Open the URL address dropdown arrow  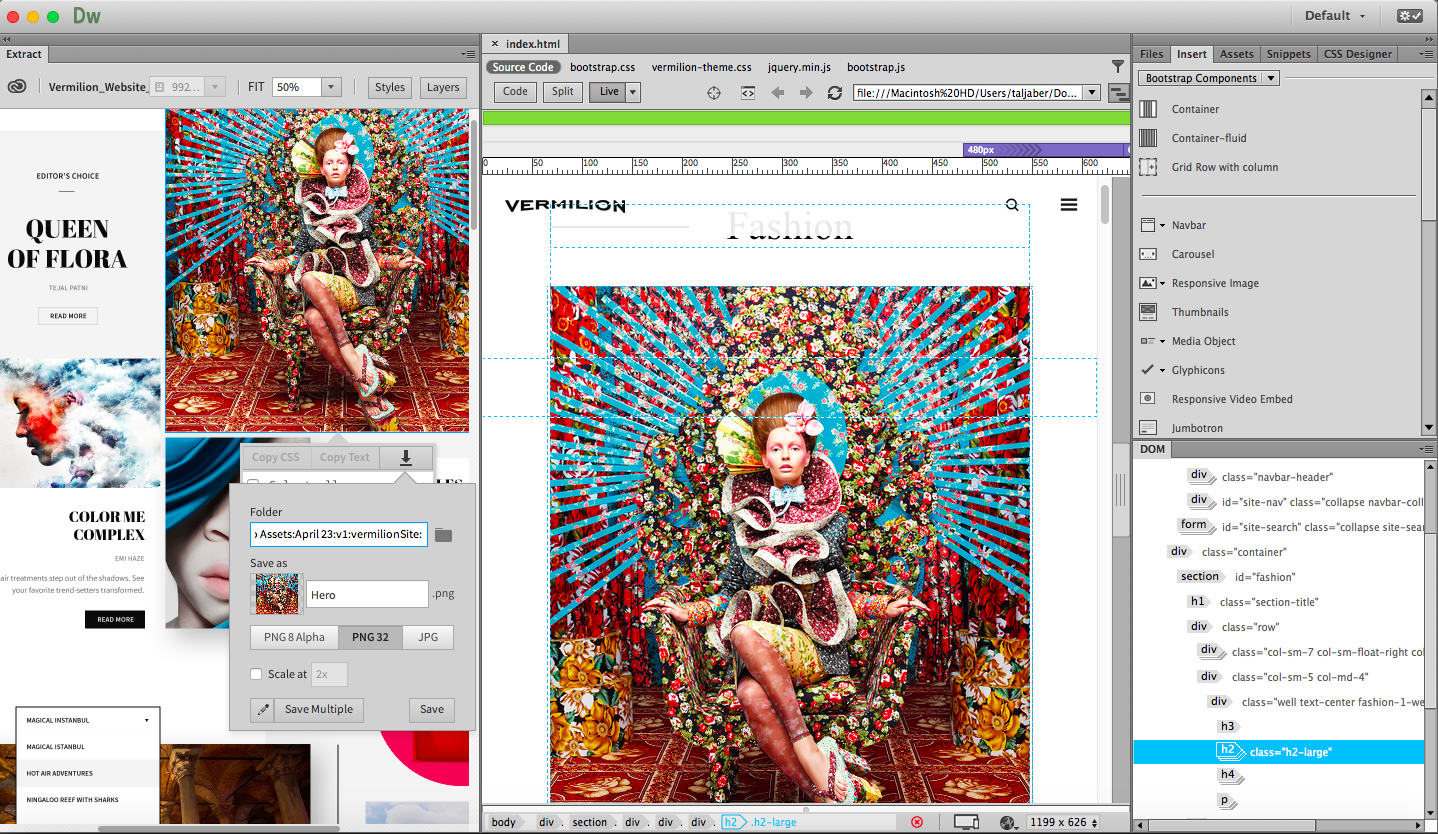pyautogui.click(x=1091, y=93)
